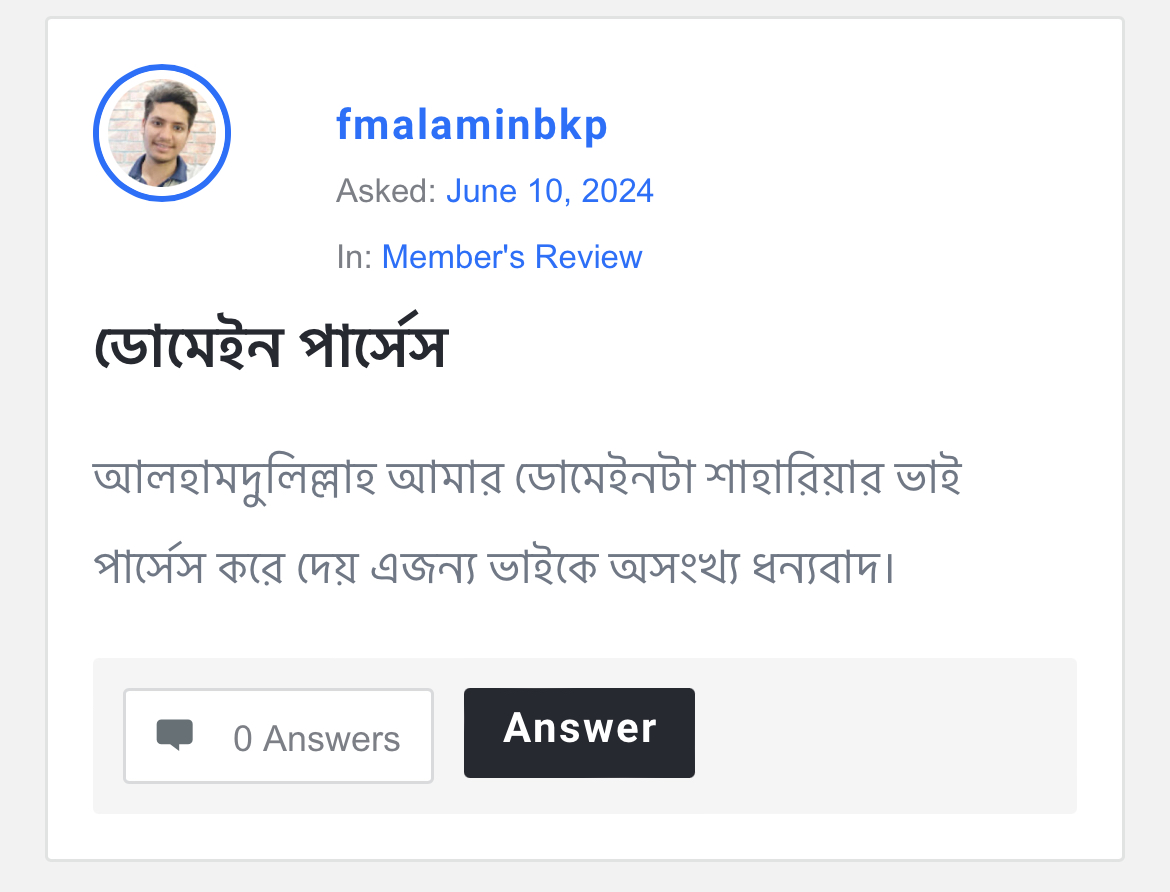Click the gray Asked: label
The image size is (1170, 892).
coord(386,190)
